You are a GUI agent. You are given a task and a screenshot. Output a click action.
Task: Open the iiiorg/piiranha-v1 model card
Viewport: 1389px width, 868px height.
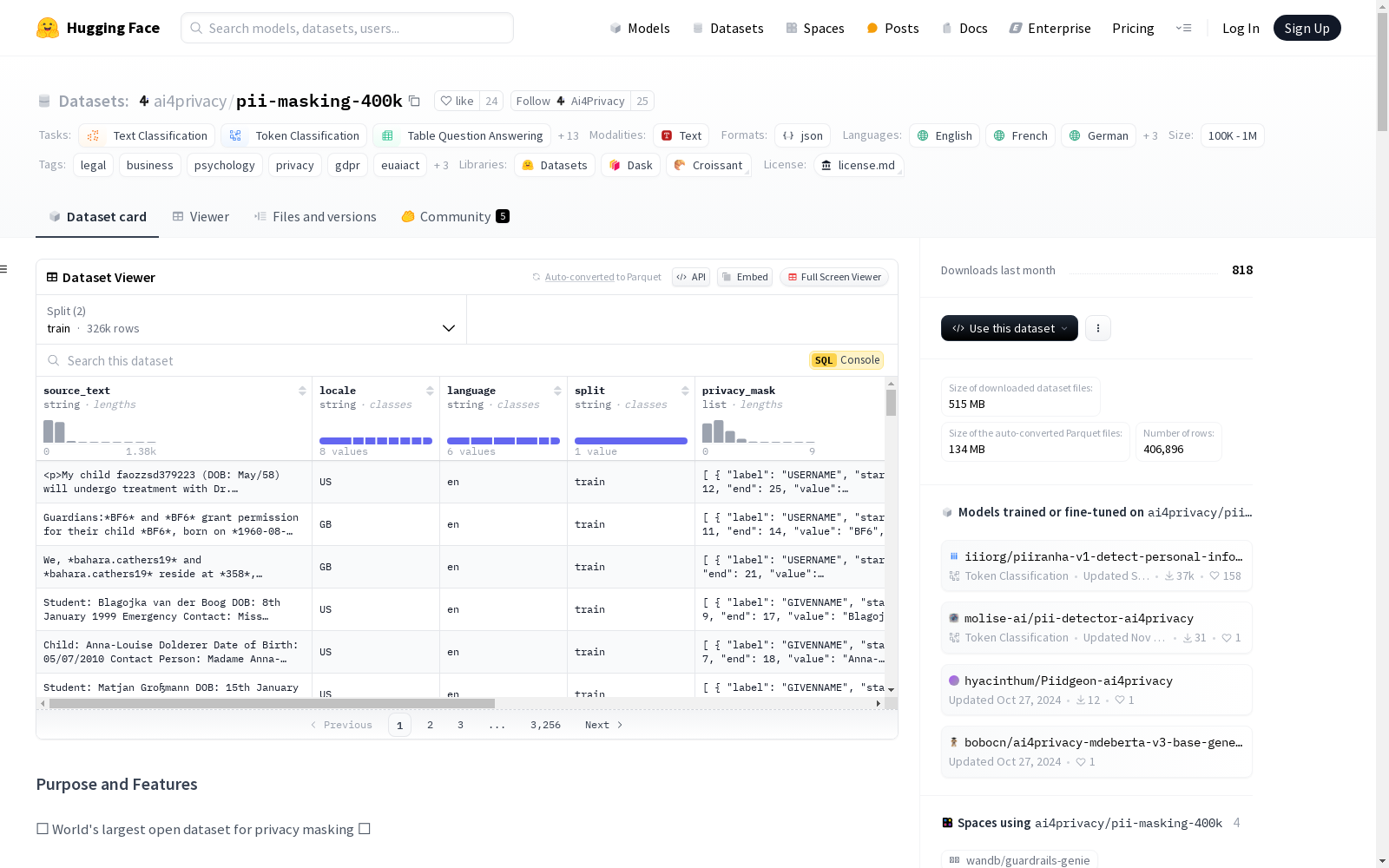pyautogui.click(x=1096, y=565)
